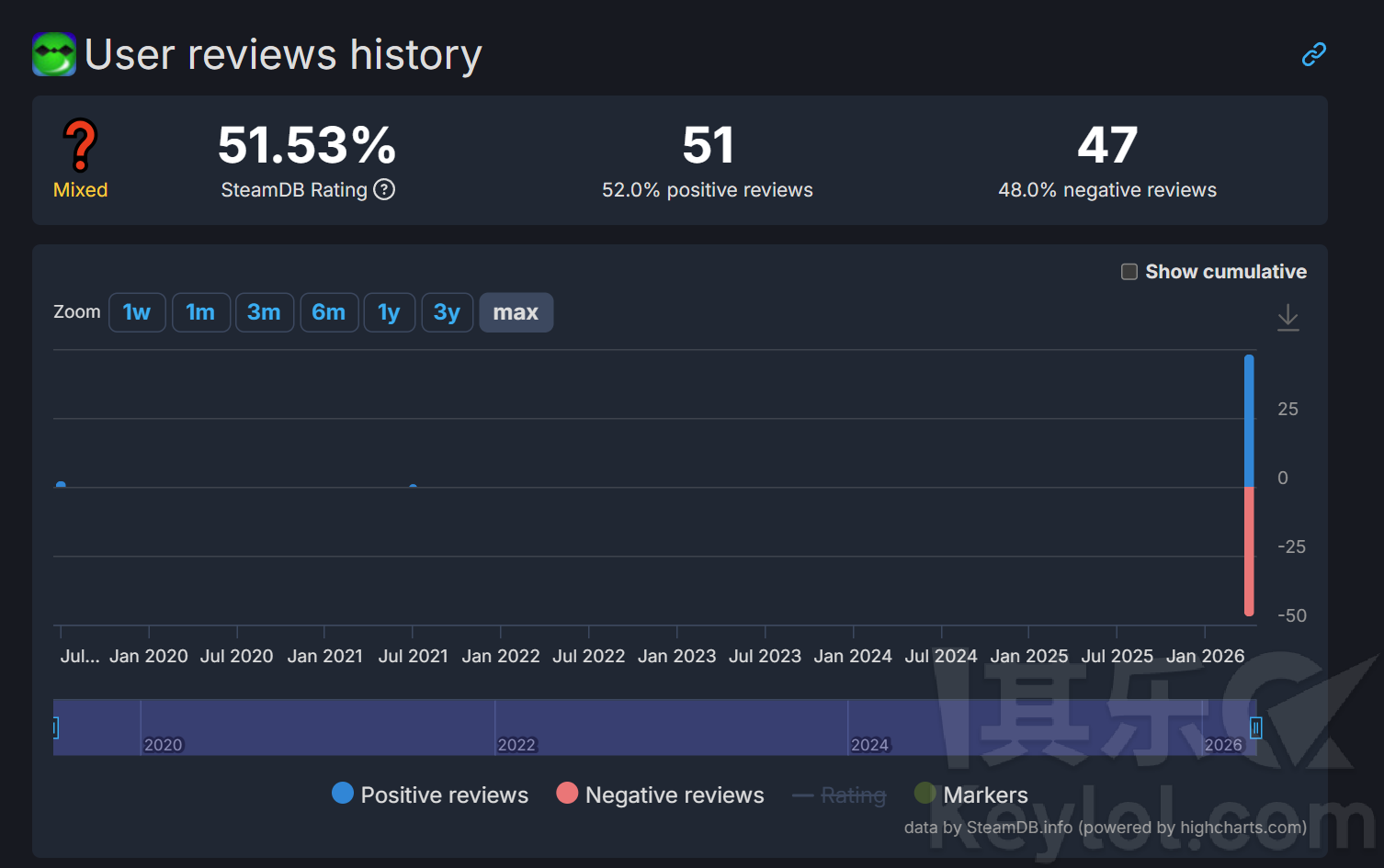Hide Negative reviews series via legend

[660, 795]
